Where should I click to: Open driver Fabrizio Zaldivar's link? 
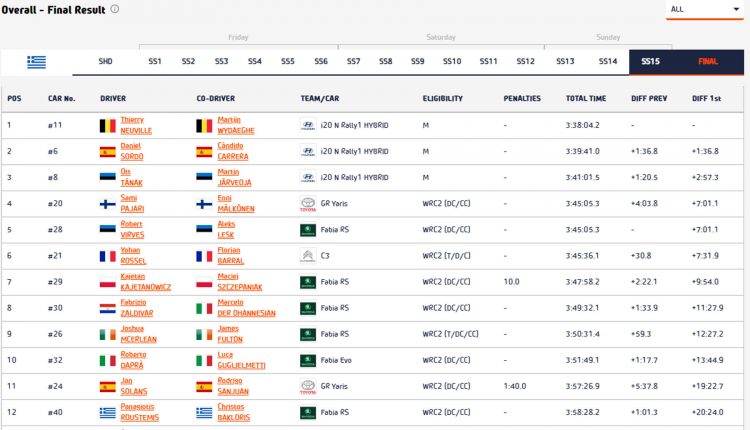[136, 308]
